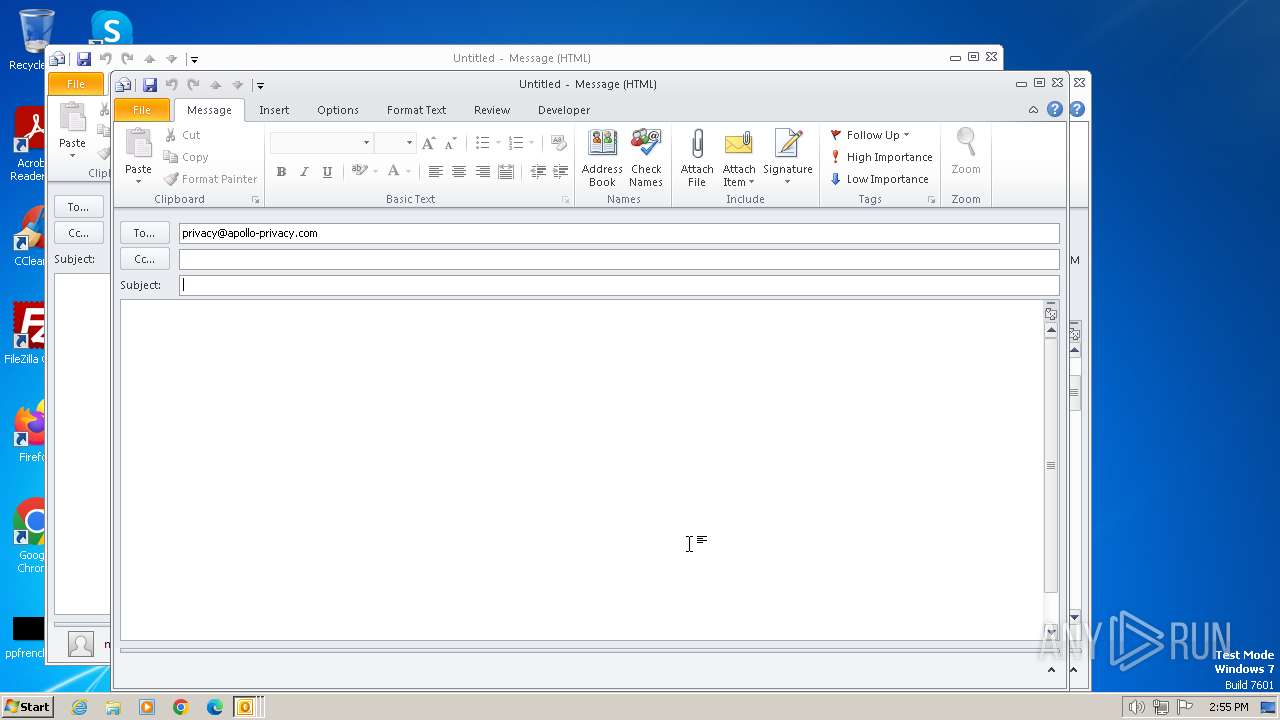The width and height of the screenshot is (1280, 720).
Task: Open the font size dropdown
Action: pos(409,143)
